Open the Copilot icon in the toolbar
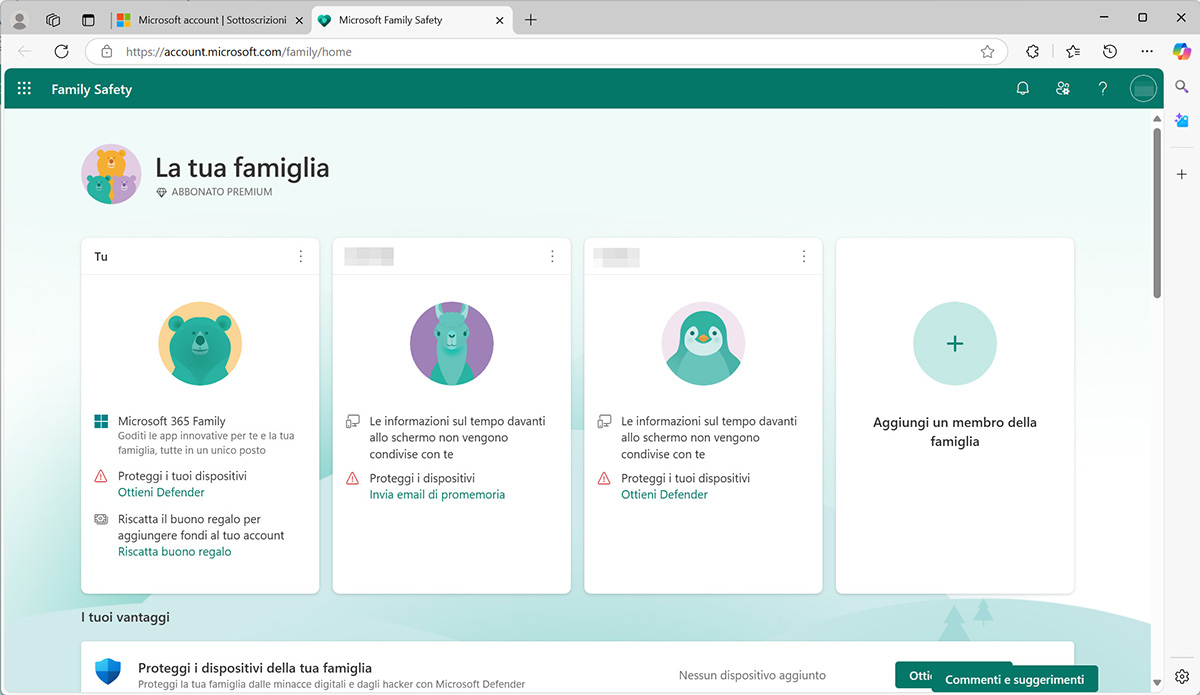 [x=1181, y=52]
